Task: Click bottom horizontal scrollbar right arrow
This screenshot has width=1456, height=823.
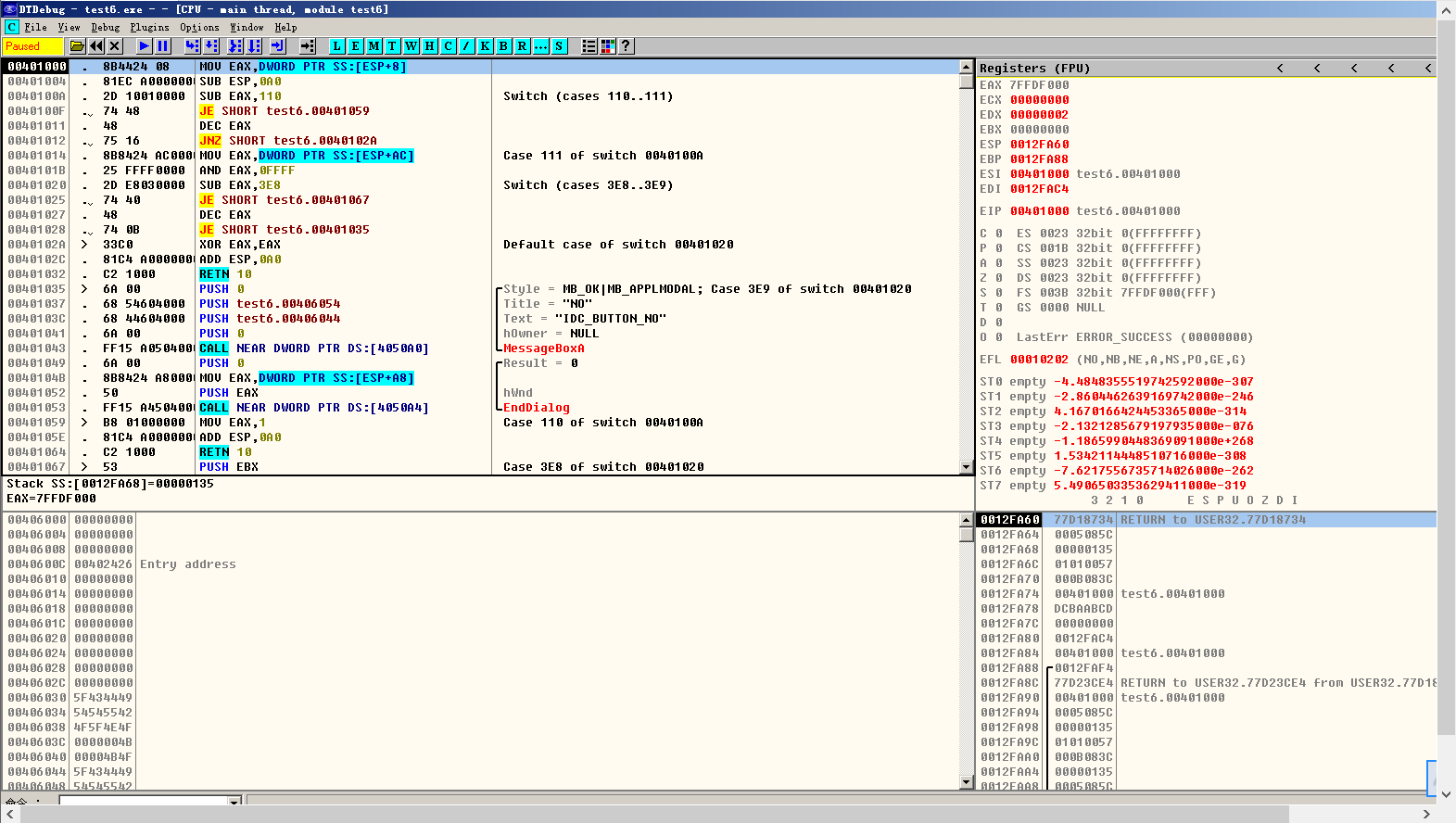Action: [x=1426, y=814]
